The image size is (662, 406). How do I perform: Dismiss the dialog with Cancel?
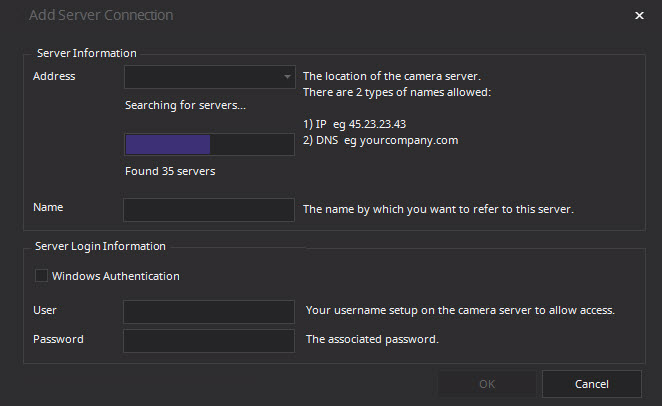point(591,384)
